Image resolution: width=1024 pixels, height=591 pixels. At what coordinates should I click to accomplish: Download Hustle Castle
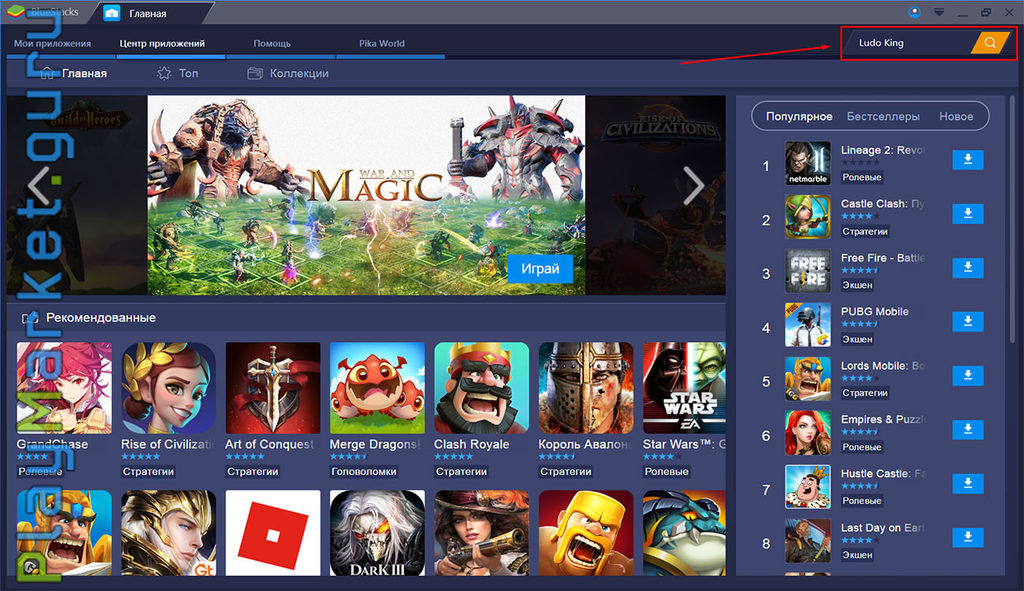968,483
